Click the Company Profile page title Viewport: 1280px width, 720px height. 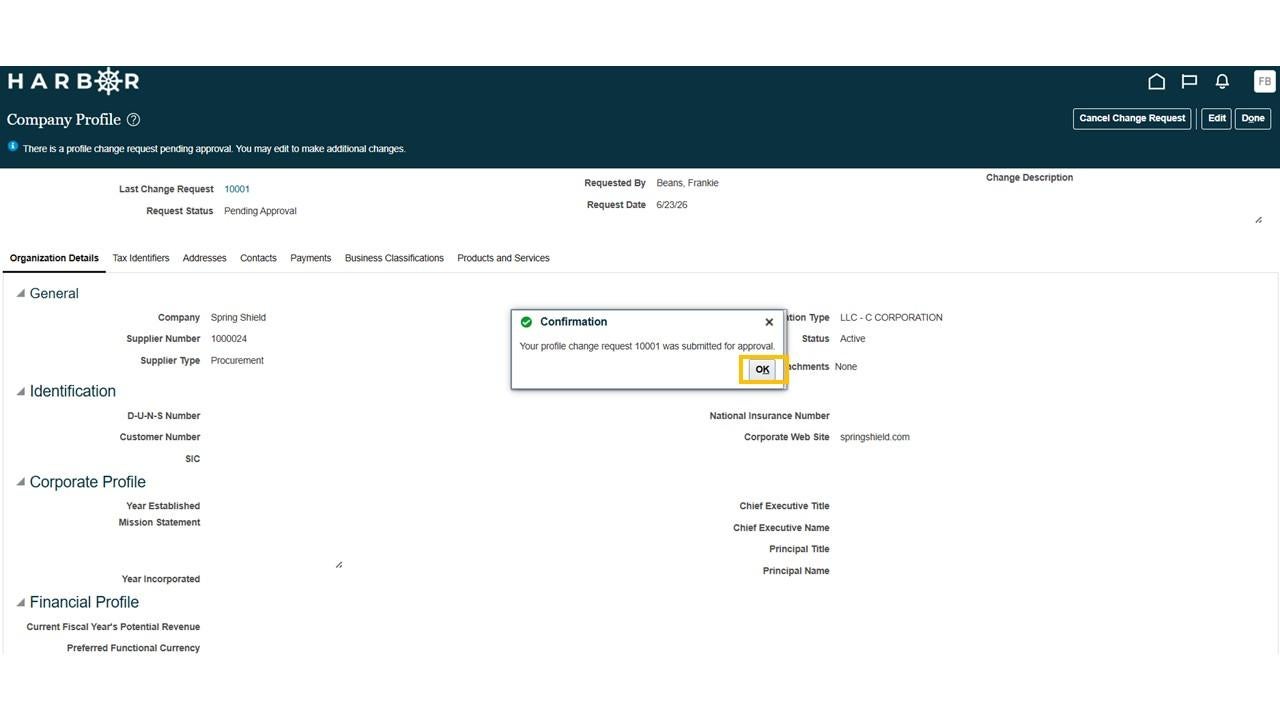(64, 120)
